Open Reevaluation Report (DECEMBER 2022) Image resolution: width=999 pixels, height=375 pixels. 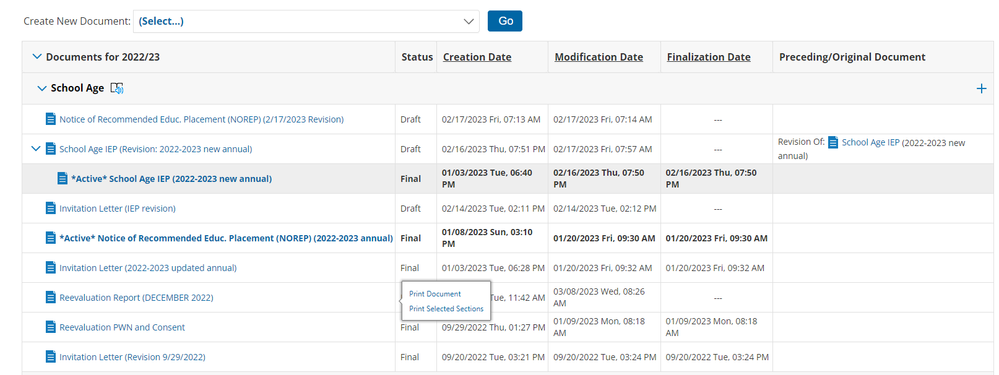136,298
